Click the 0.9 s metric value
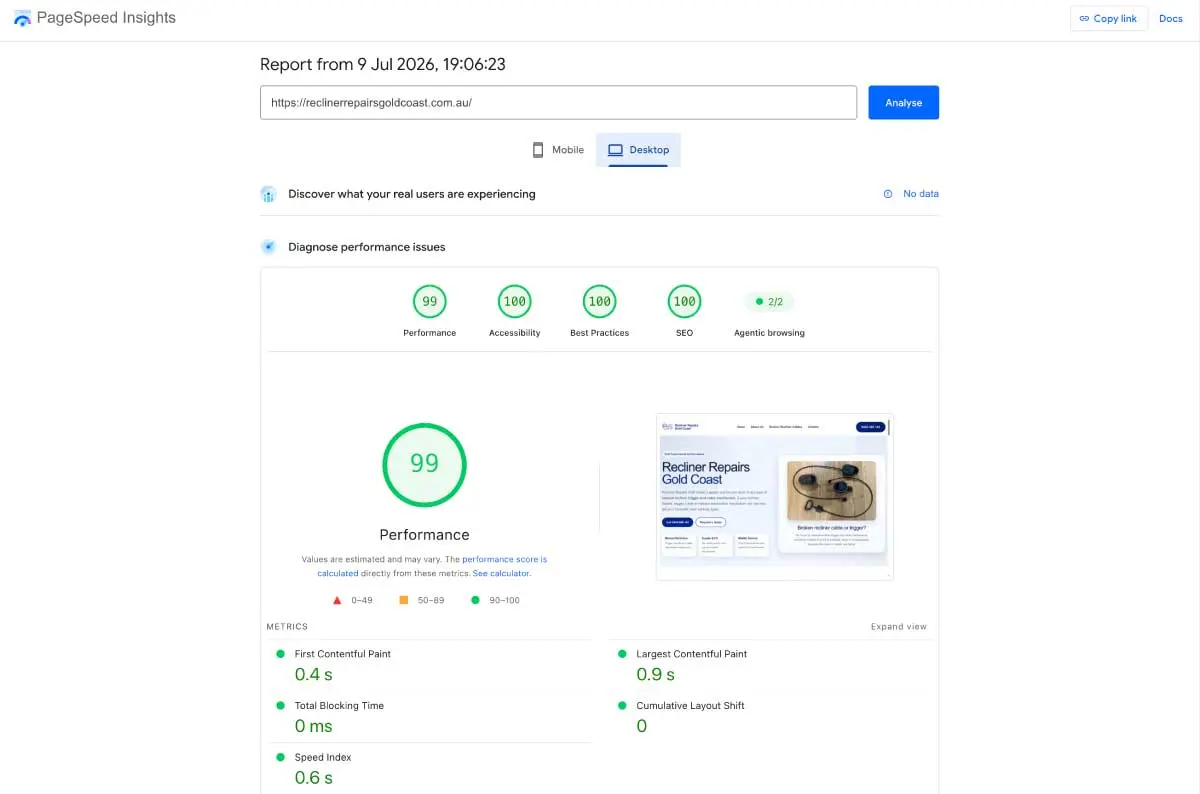 pos(656,675)
